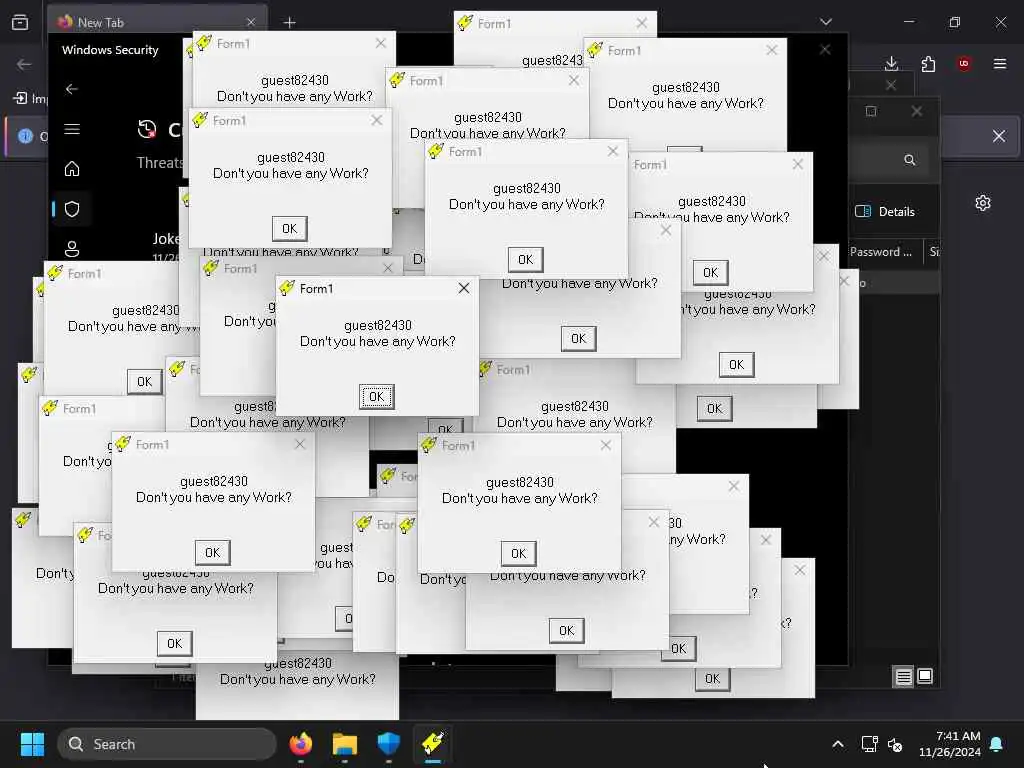Switch to details list view icon
The image size is (1024, 768).
point(904,677)
